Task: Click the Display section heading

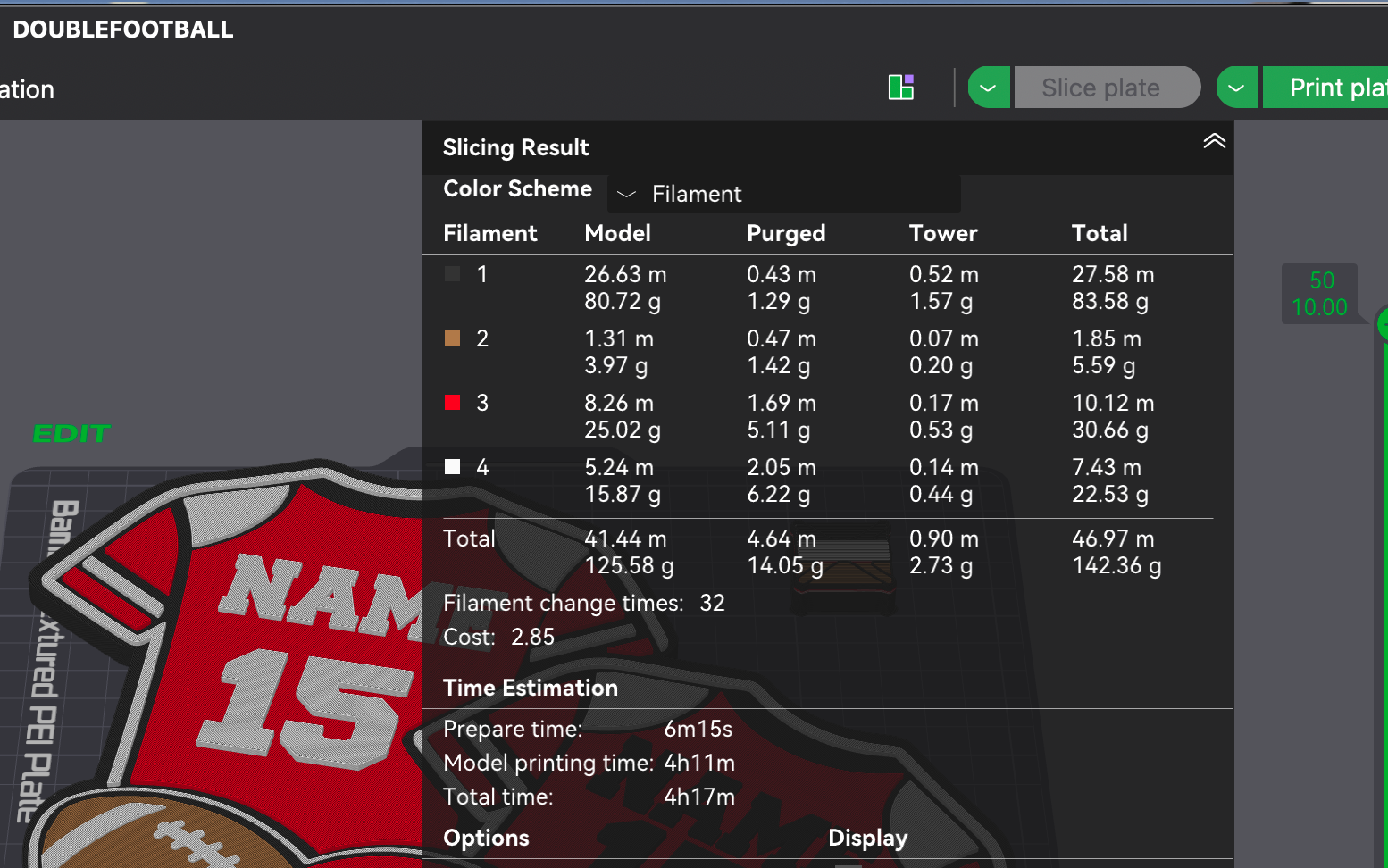Action: 867,838
